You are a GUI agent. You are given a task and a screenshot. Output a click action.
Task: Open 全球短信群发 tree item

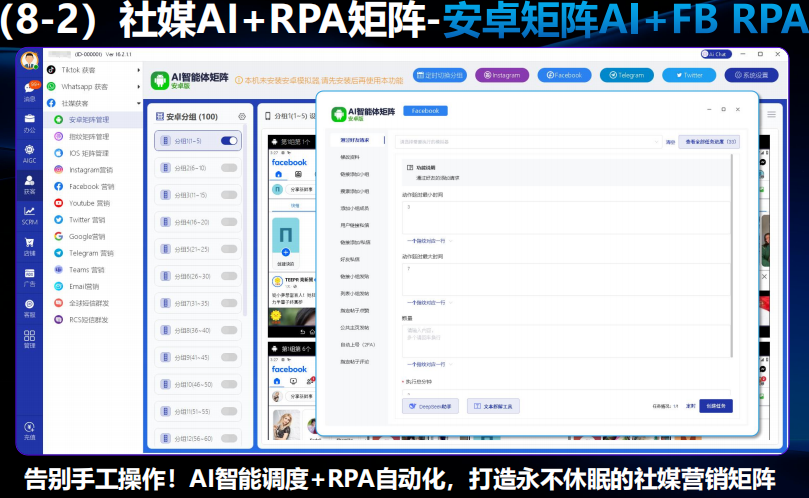[89, 303]
